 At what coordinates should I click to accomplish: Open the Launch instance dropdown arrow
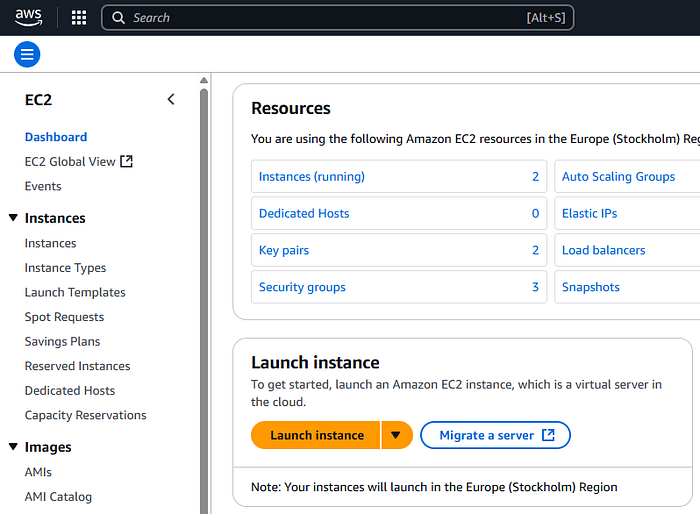[396, 435]
